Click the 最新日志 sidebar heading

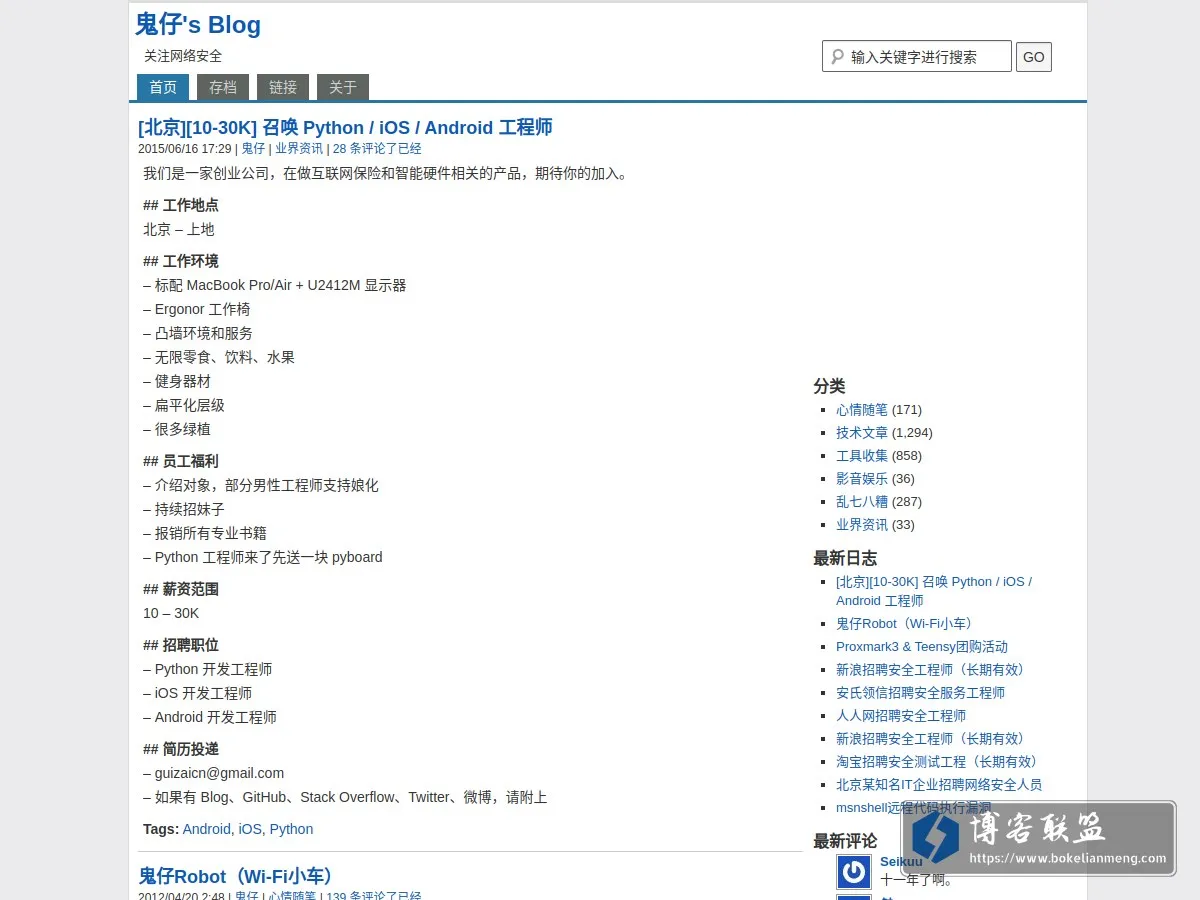[x=845, y=558]
